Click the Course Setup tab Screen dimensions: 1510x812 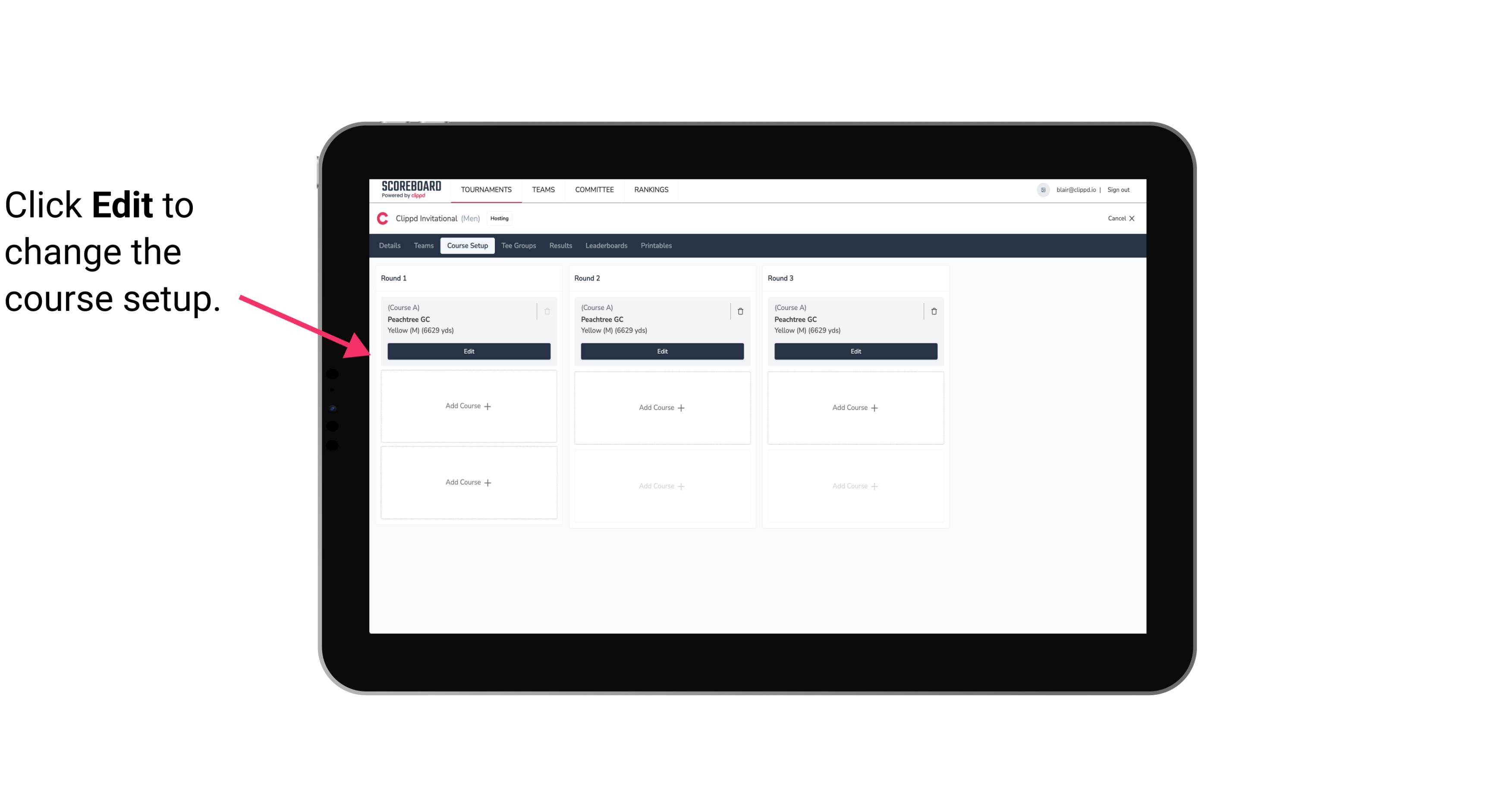point(466,246)
